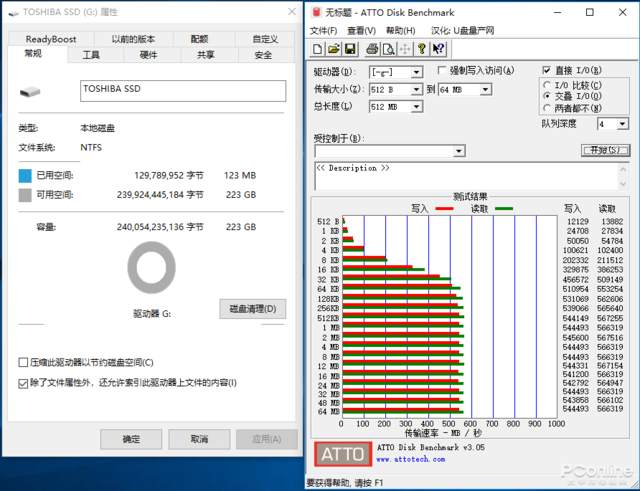Switch to the Security tab
This screenshot has height=491, width=640.
coord(263,55)
